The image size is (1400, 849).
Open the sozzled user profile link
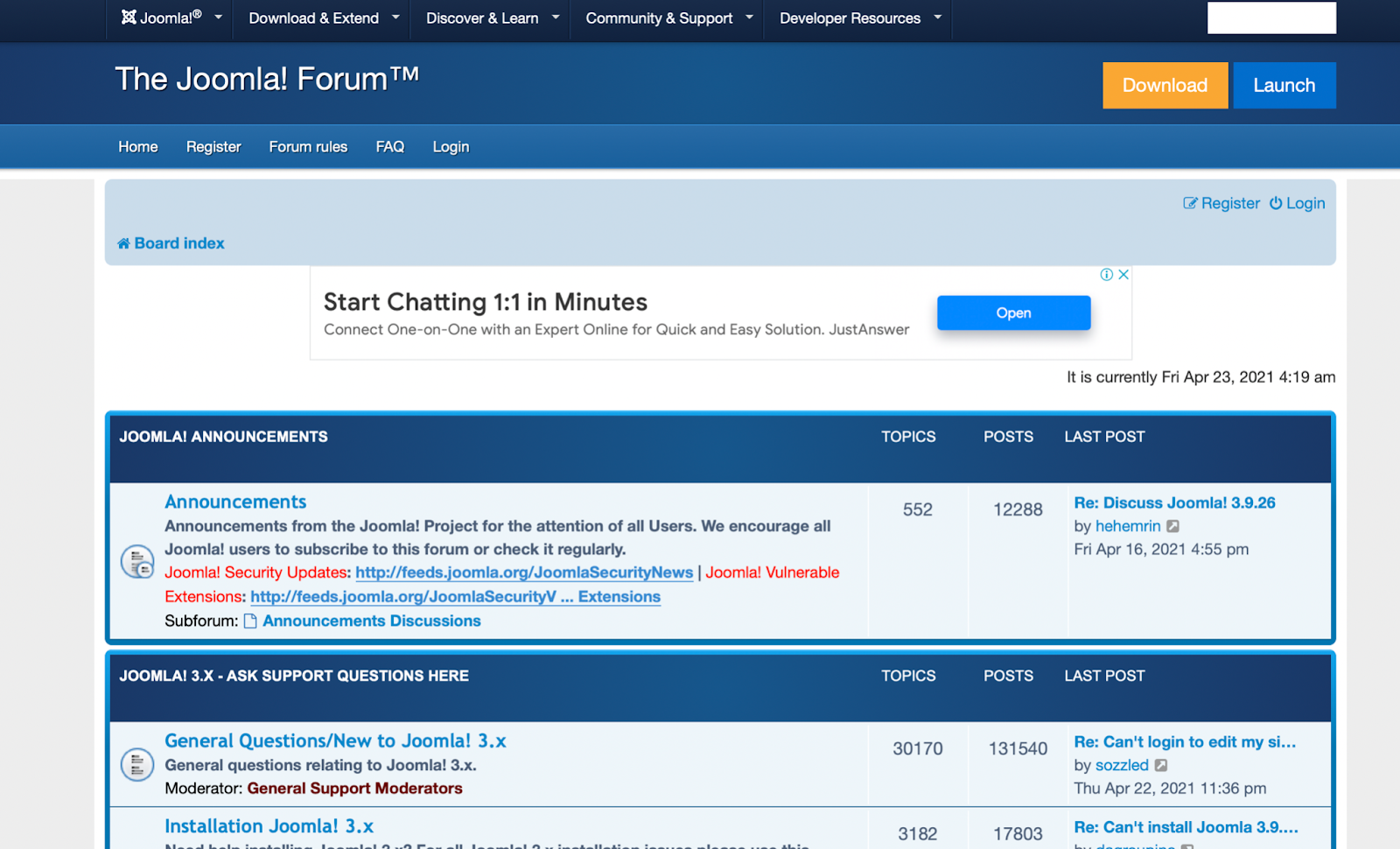coord(1122,765)
